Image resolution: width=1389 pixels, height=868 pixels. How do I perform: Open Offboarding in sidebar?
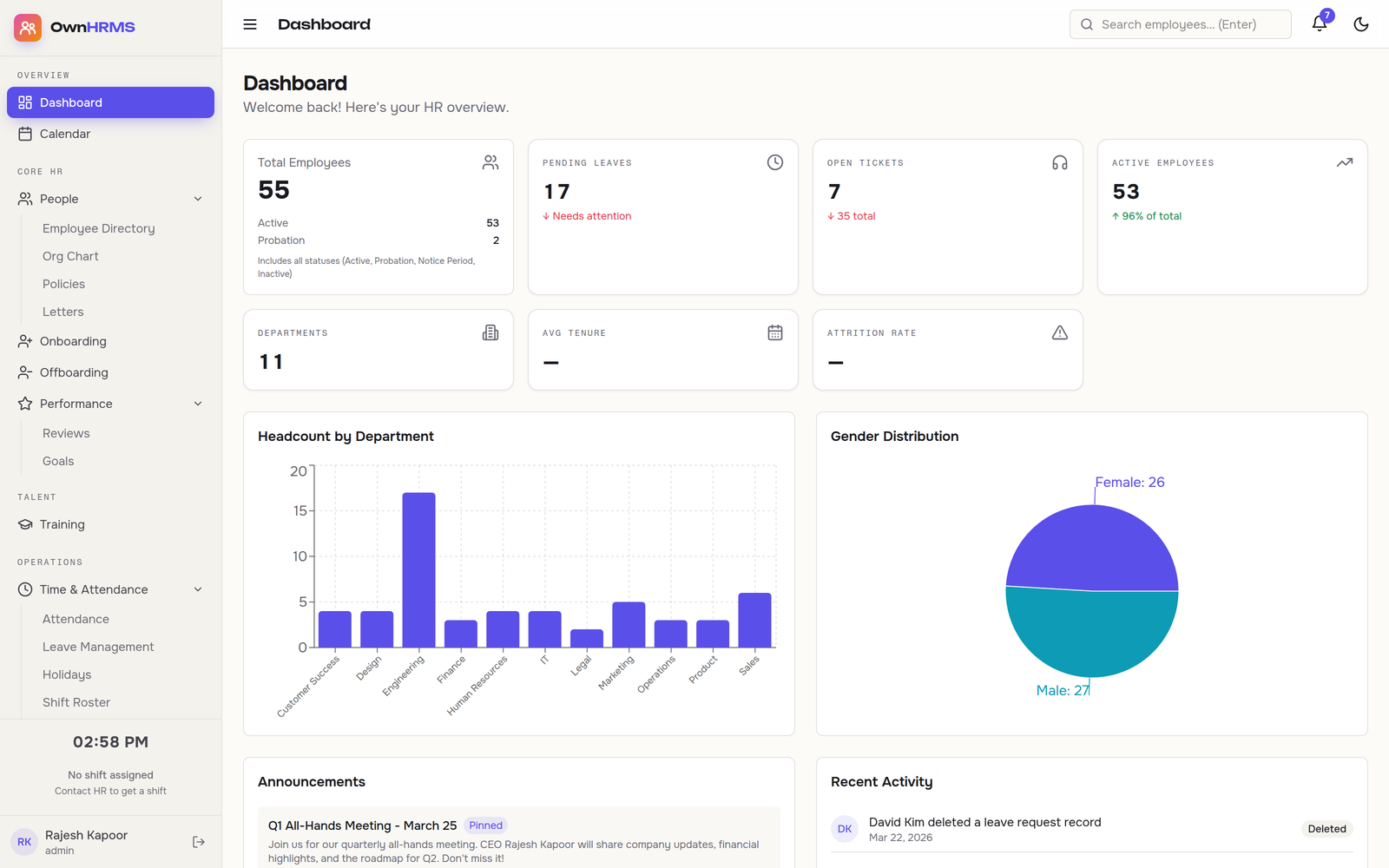pos(110,372)
